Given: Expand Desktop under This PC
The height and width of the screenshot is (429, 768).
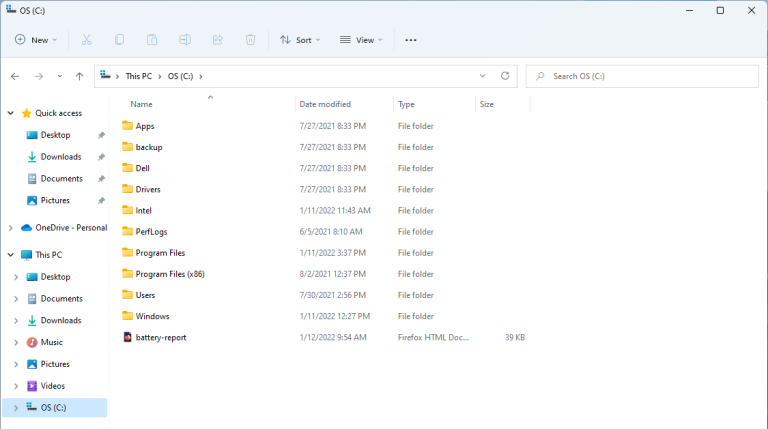Looking at the screenshot, I should coord(16,277).
